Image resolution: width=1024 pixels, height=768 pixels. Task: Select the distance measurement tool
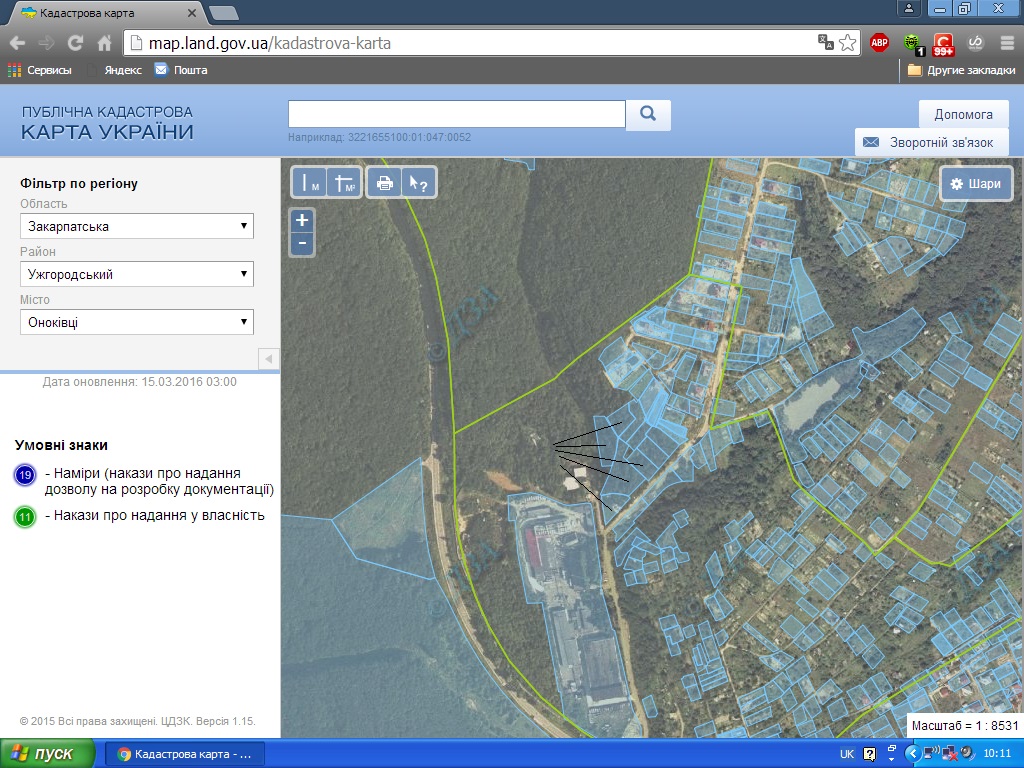(x=310, y=183)
